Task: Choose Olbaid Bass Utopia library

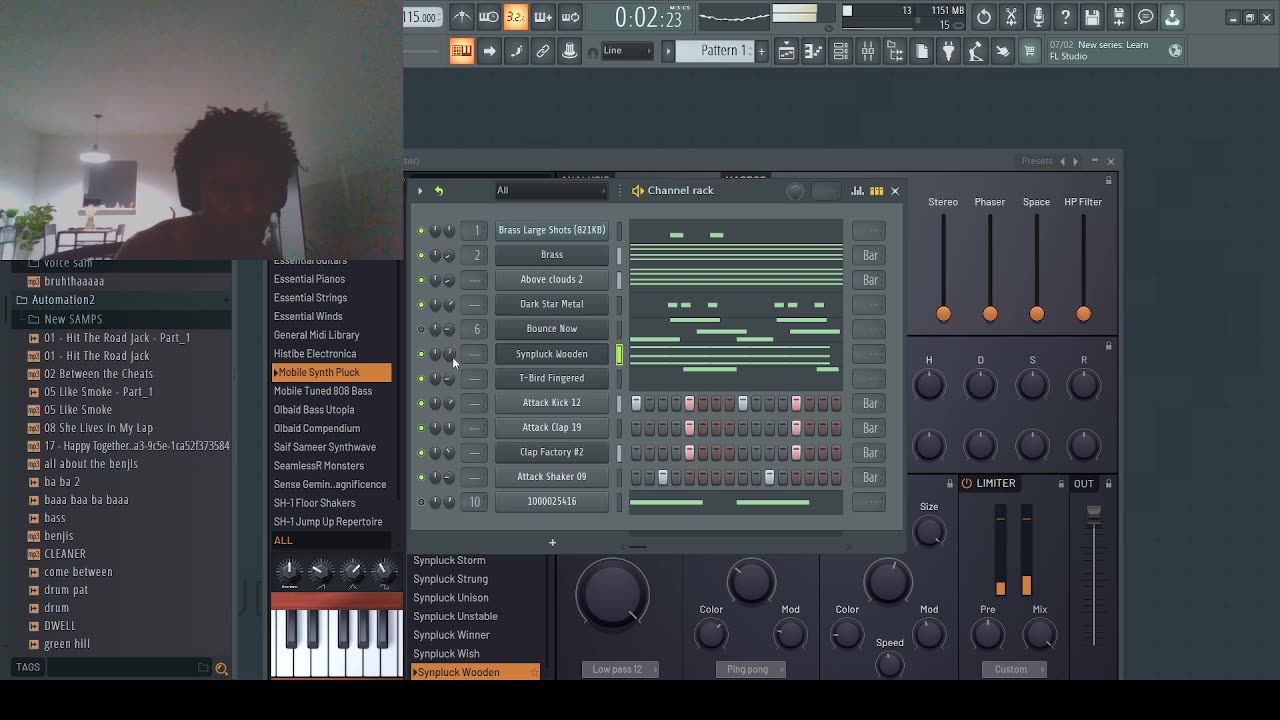Action: click(314, 410)
